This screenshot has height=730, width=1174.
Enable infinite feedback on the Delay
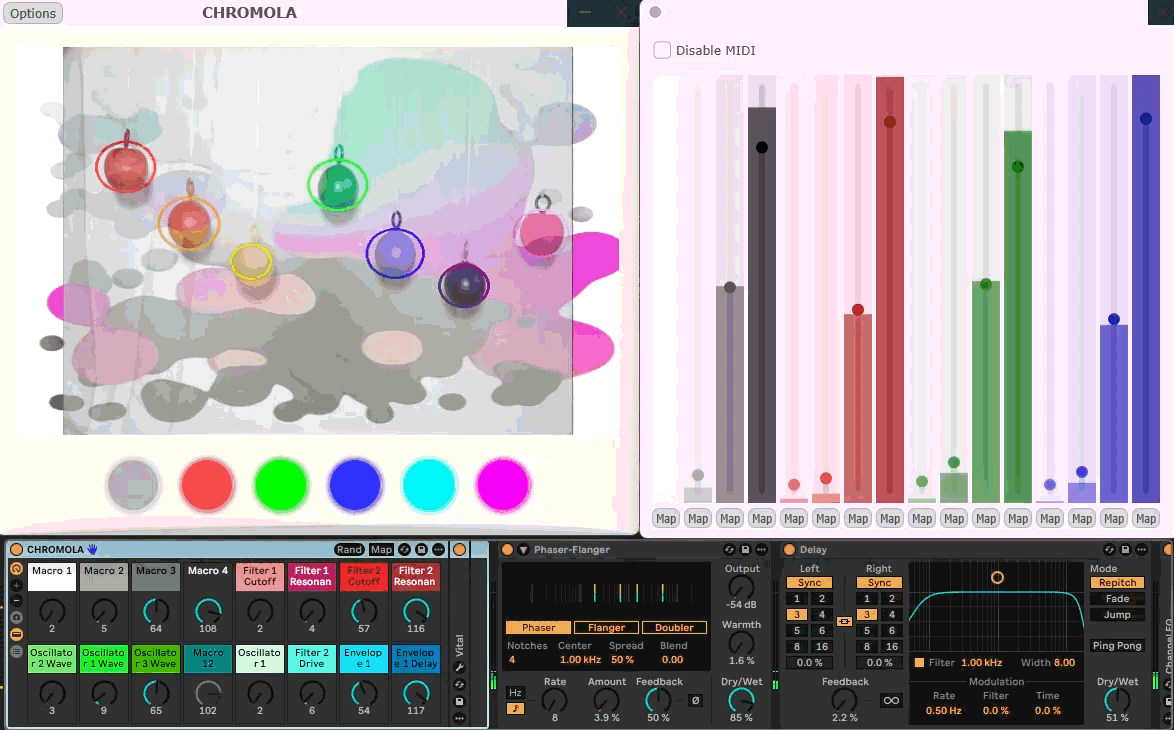tap(891, 700)
